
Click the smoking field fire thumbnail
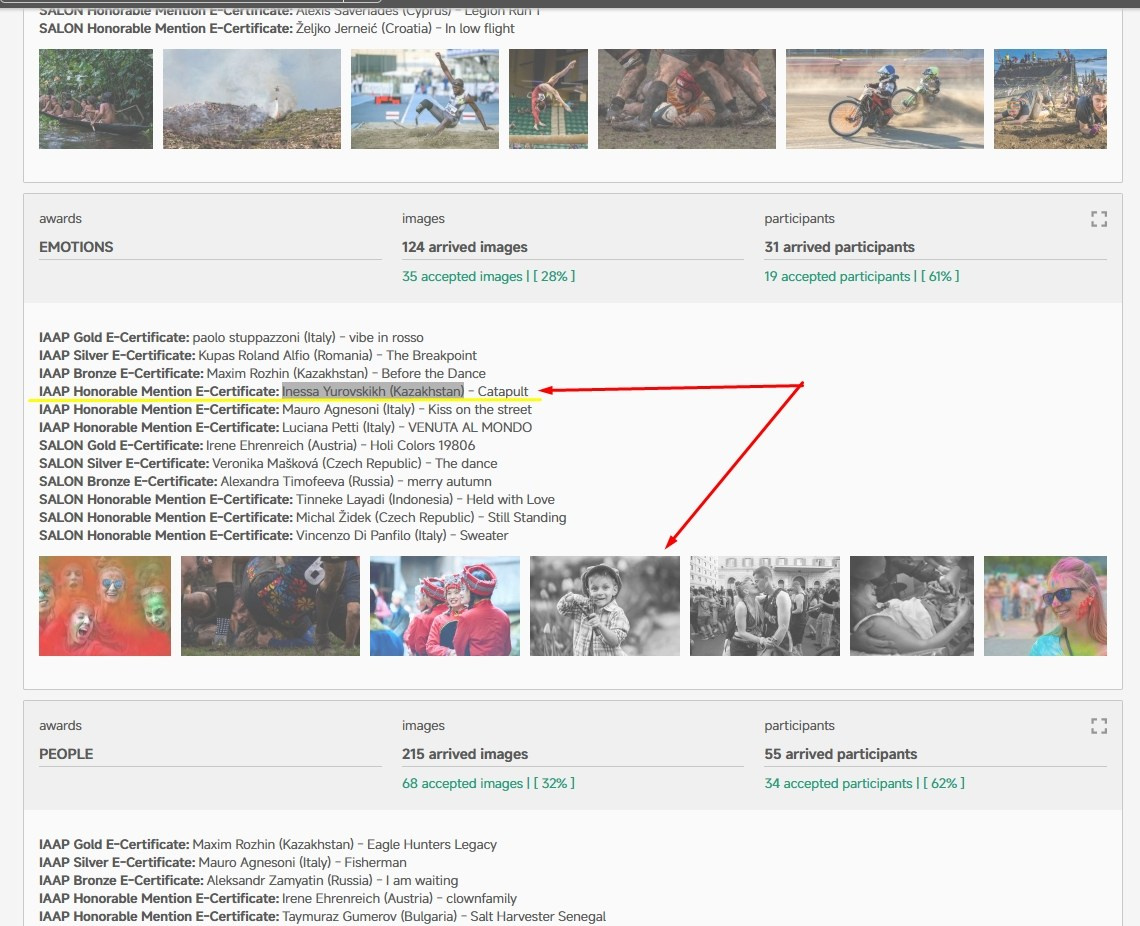tap(251, 99)
